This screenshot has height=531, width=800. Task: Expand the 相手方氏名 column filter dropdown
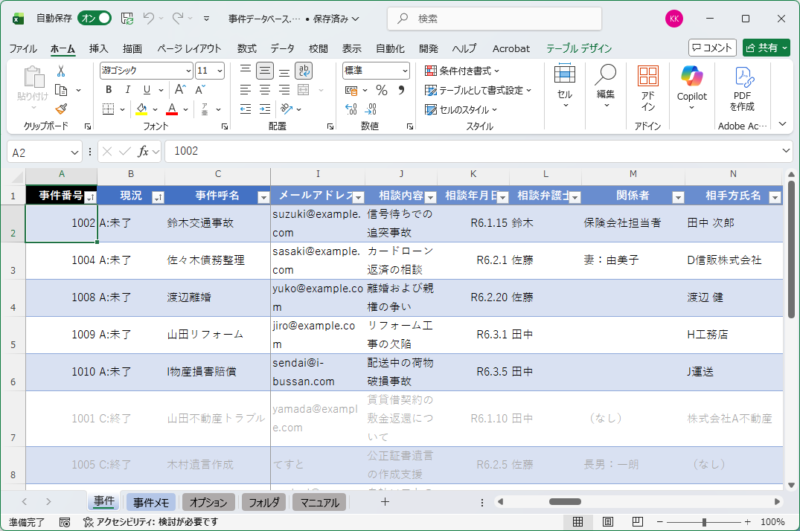click(x=787, y=197)
